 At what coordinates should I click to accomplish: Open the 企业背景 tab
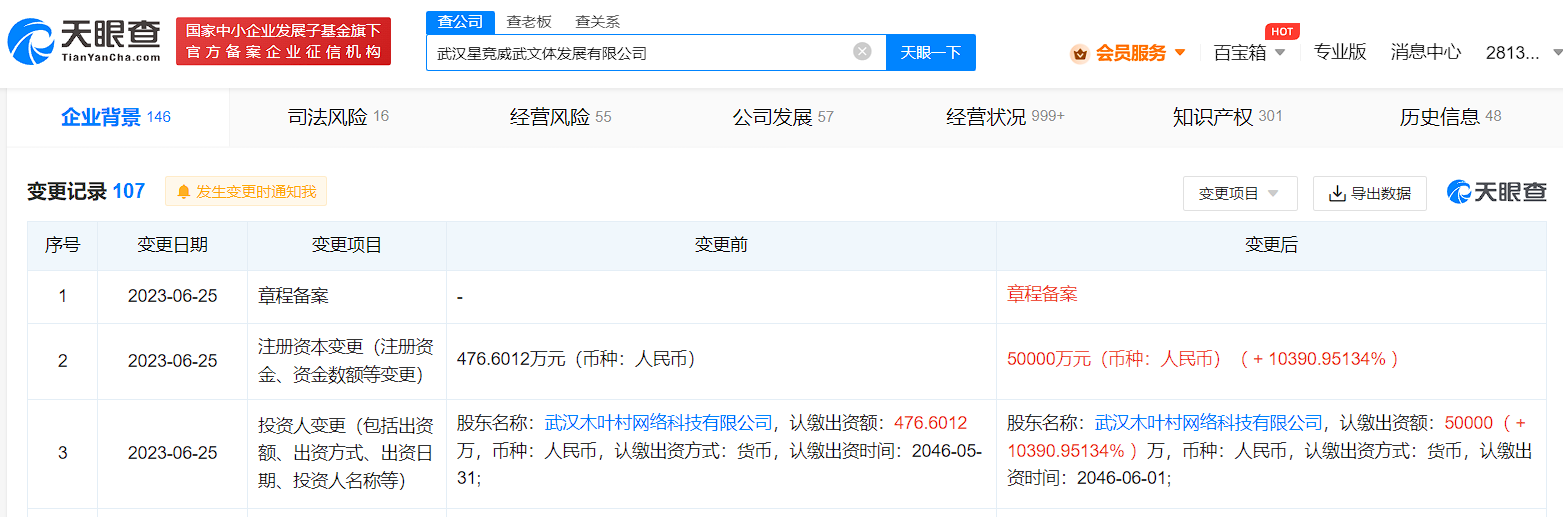click(x=116, y=117)
